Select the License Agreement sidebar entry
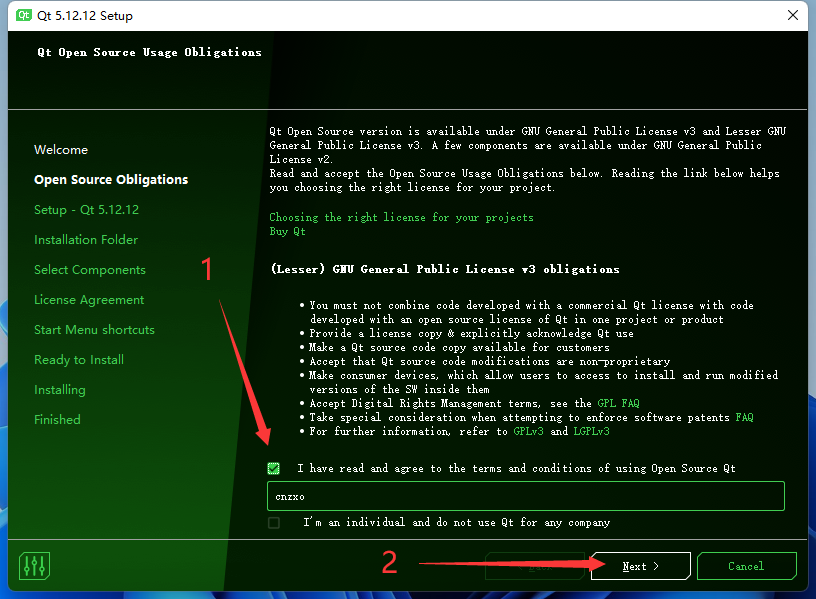 coord(88,299)
